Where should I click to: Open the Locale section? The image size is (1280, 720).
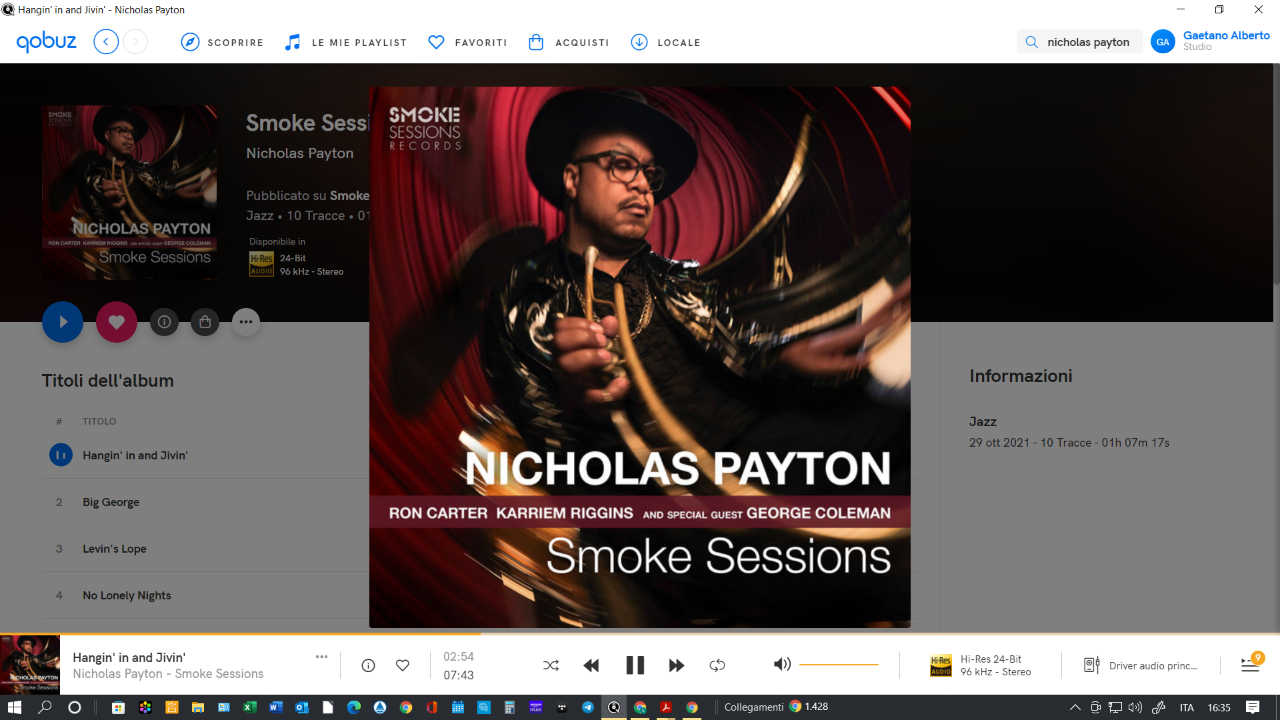coord(665,42)
